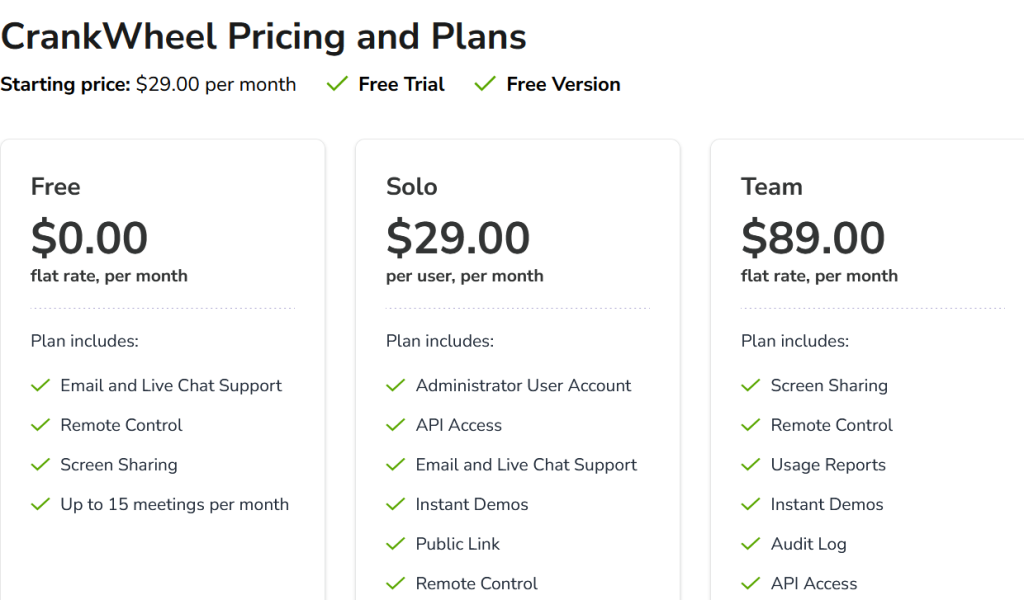This screenshot has width=1024, height=600.
Task: Click the $29.00 Solo price
Action: pyautogui.click(x=458, y=239)
